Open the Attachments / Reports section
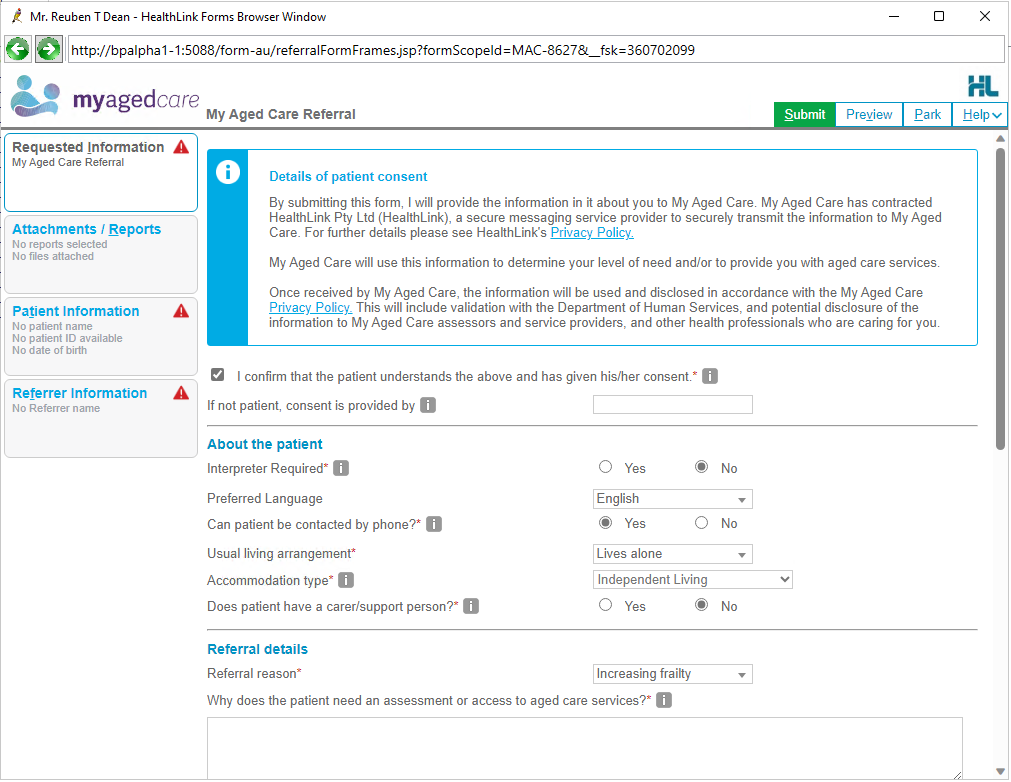1011x782 pixels. pos(101,255)
